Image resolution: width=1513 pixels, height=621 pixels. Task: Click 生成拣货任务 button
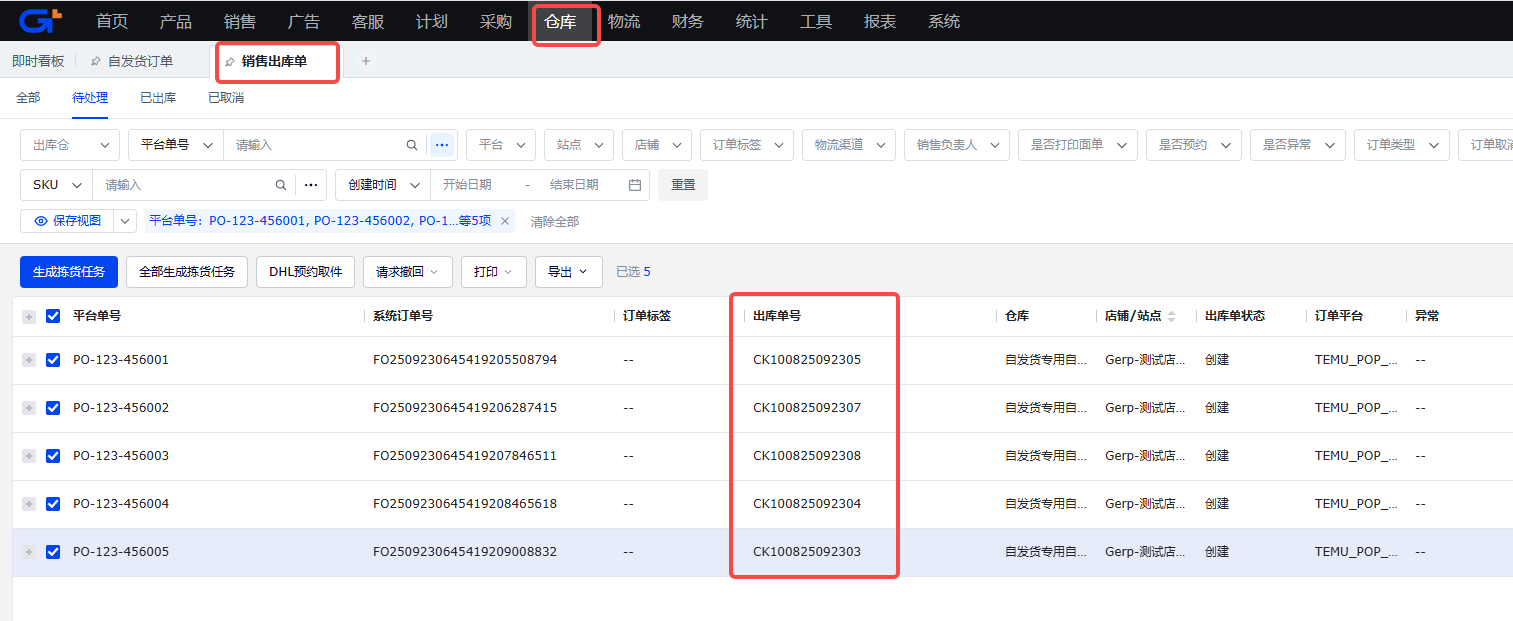tap(69, 272)
